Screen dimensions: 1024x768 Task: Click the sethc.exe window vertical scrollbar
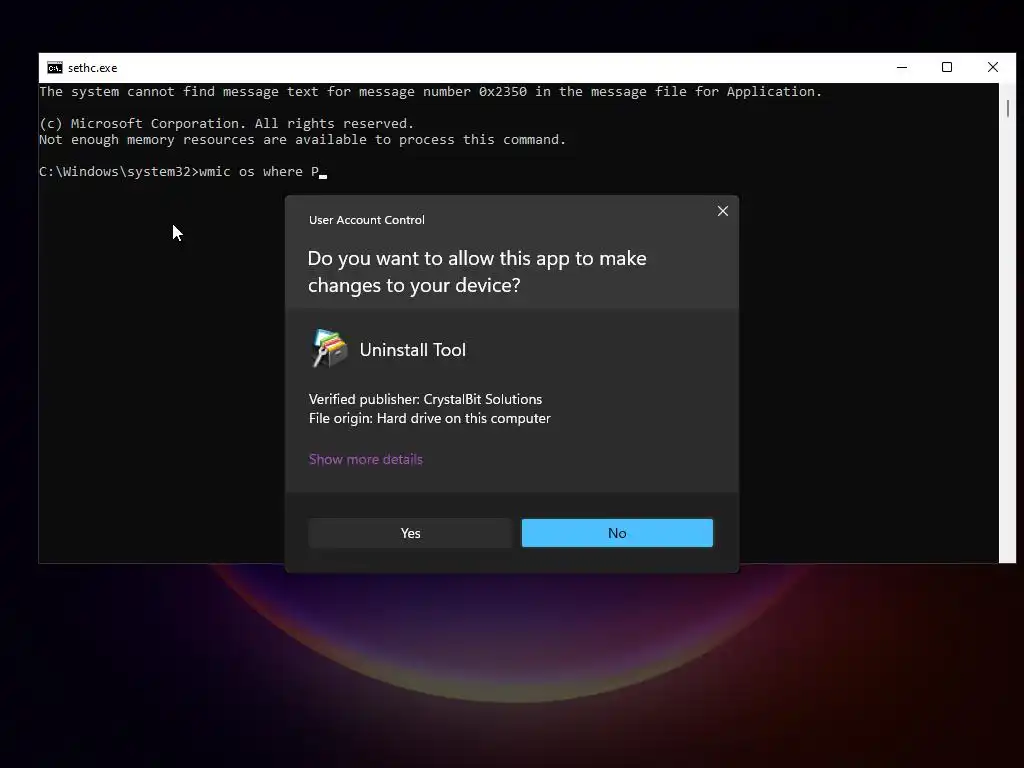[1007, 323]
